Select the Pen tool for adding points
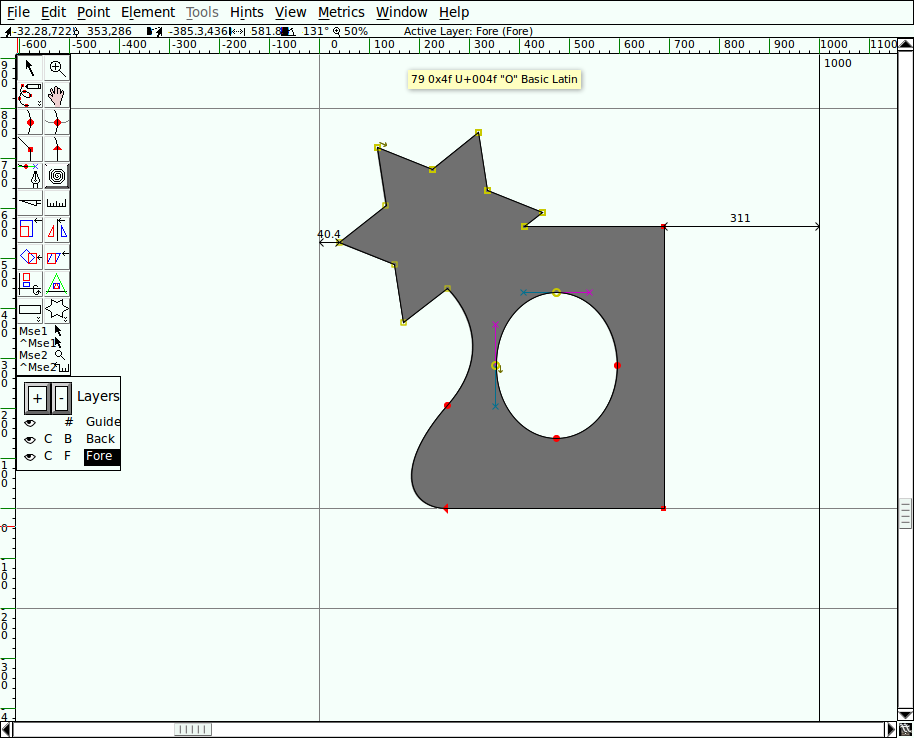 [30, 177]
